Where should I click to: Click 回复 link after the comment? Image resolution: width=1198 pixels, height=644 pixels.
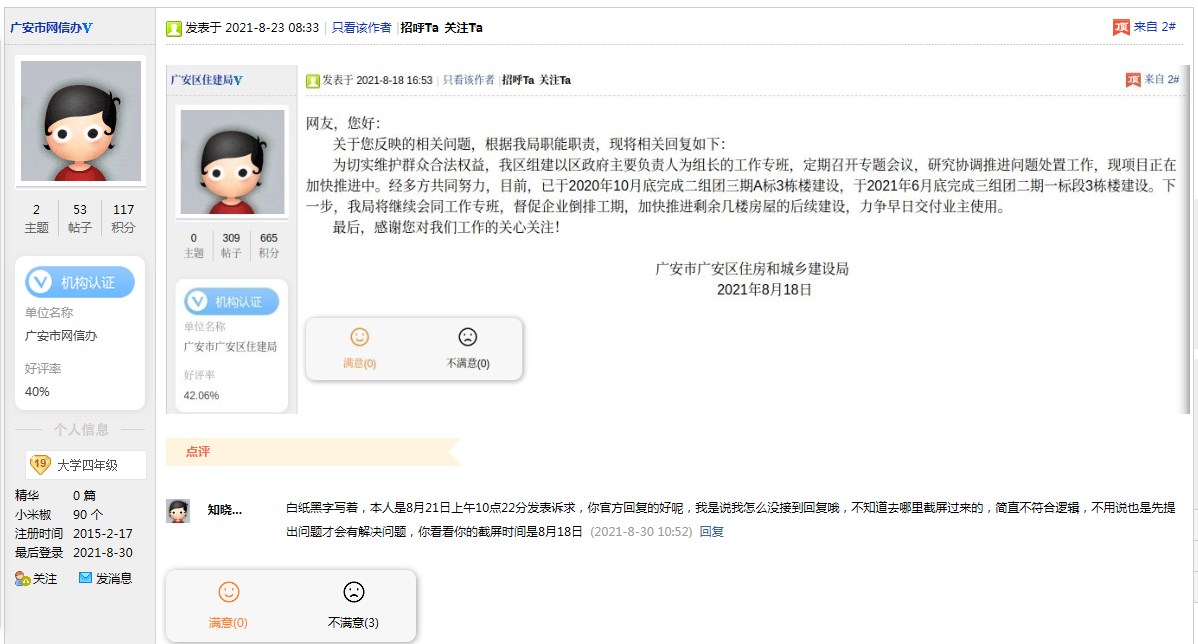coord(711,531)
